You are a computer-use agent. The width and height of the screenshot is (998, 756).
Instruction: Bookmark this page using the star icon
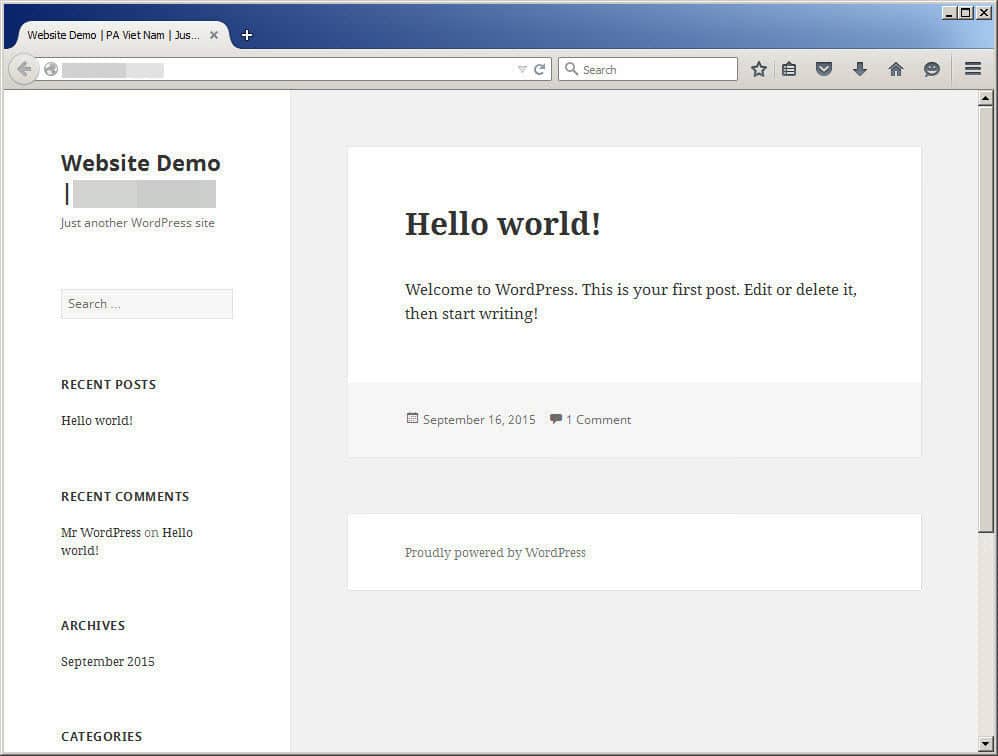click(x=759, y=69)
